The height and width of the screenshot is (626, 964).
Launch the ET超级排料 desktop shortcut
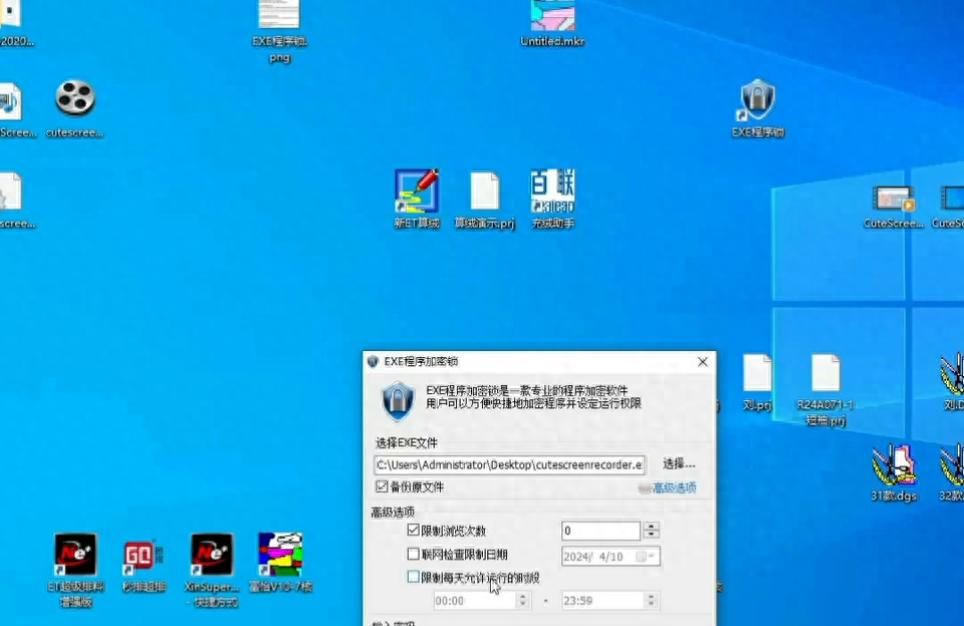point(75,555)
